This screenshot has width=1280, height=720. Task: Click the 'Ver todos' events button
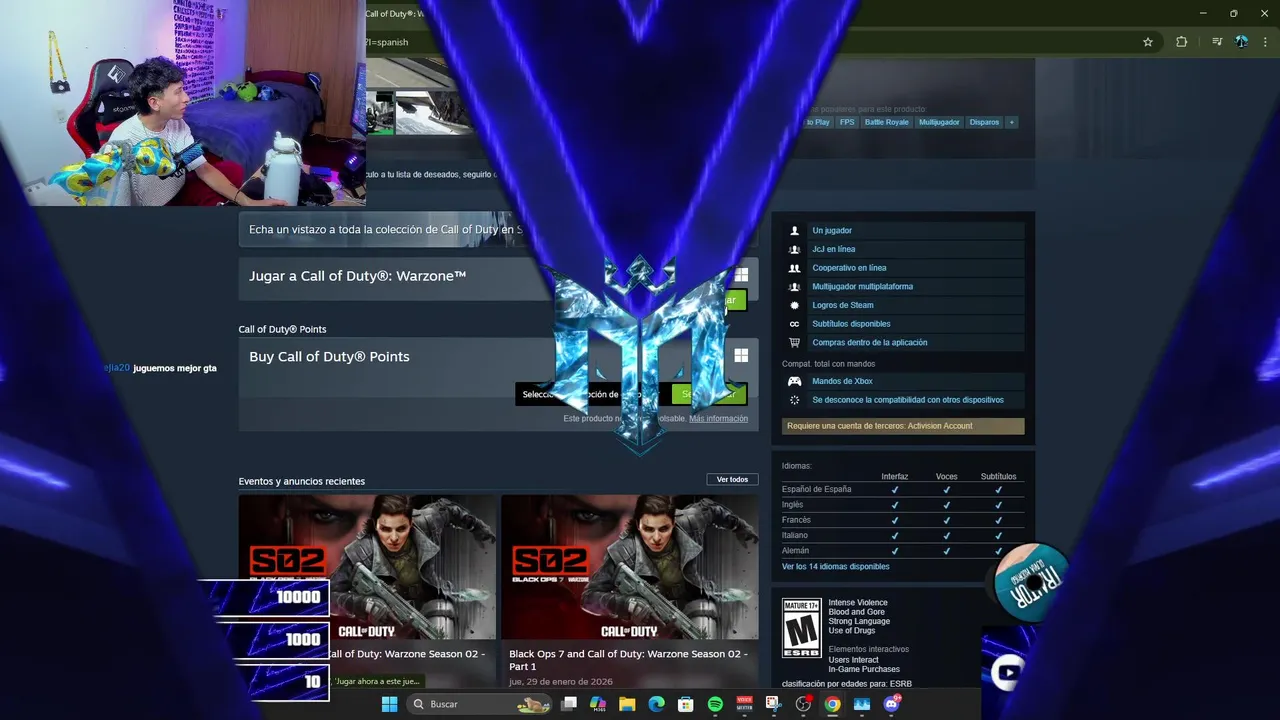pos(732,480)
